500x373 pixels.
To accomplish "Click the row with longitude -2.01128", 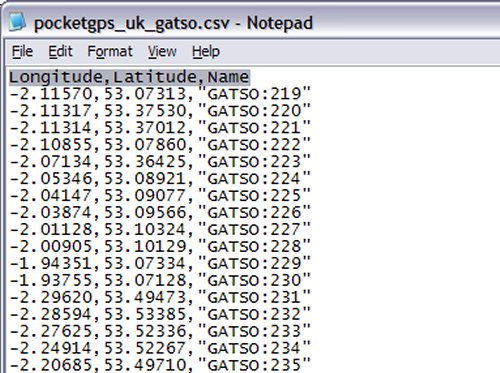I will point(160,230).
